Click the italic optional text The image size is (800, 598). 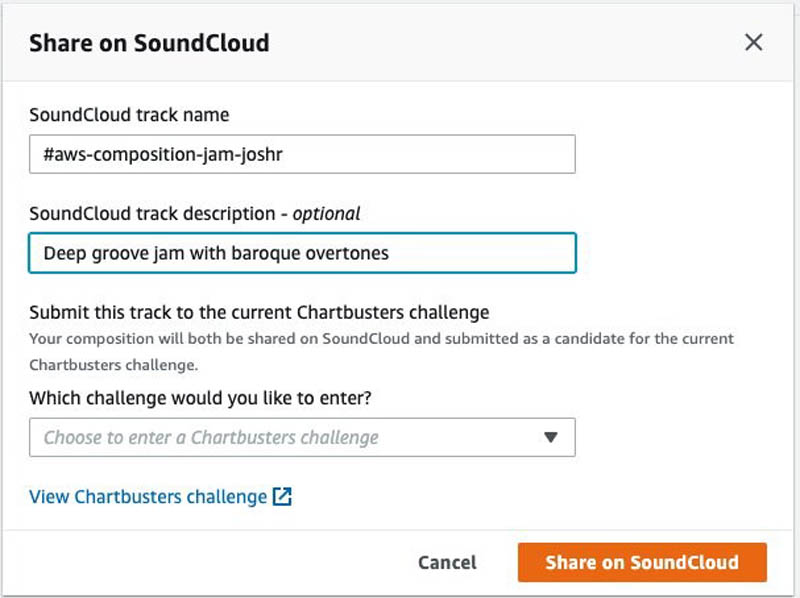click(x=327, y=213)
